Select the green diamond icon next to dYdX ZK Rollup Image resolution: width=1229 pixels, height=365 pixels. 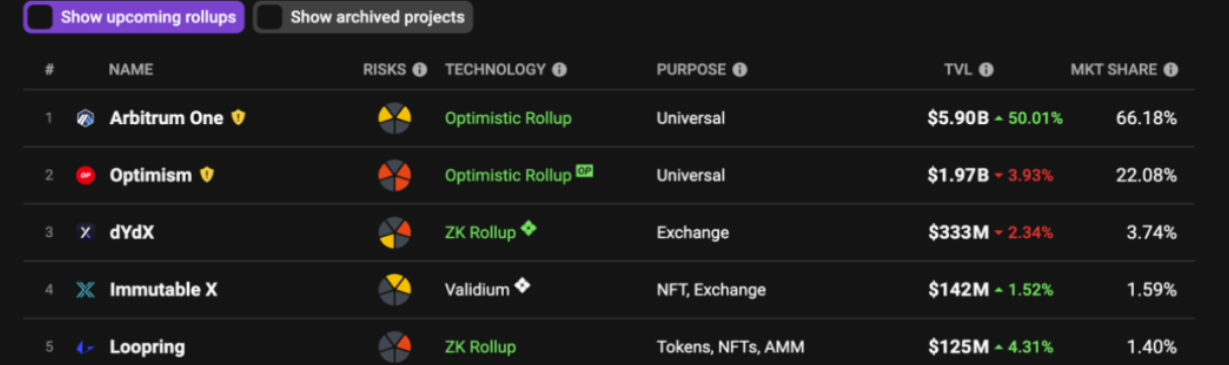pos(528,229)
